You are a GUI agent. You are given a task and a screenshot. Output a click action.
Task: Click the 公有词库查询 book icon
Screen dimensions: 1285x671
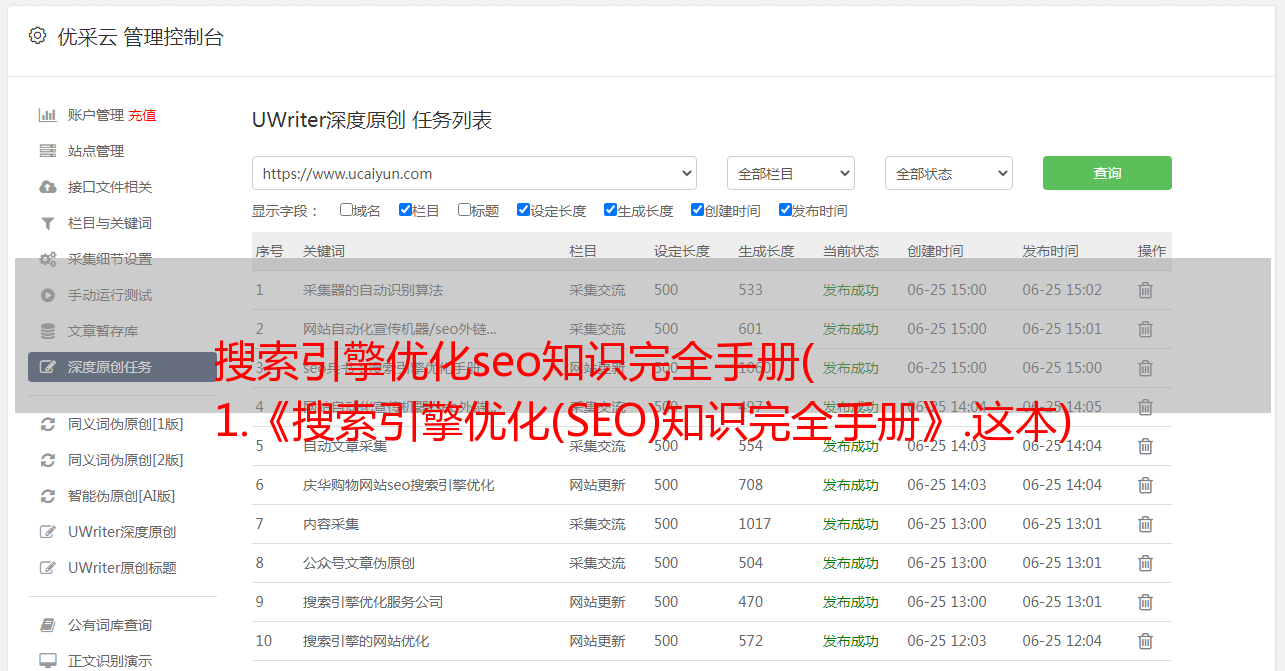[47, 625]
